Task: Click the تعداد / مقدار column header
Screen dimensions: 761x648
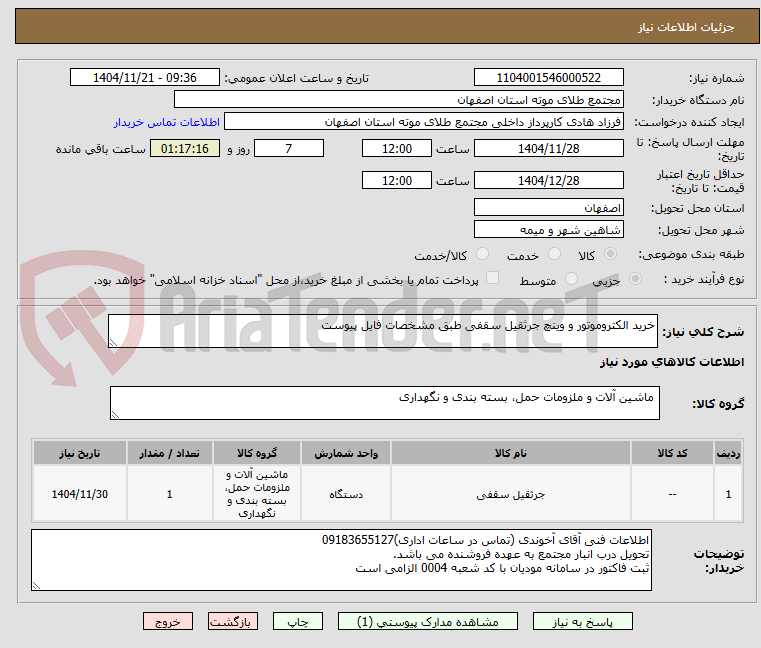Action: point(169,453)
